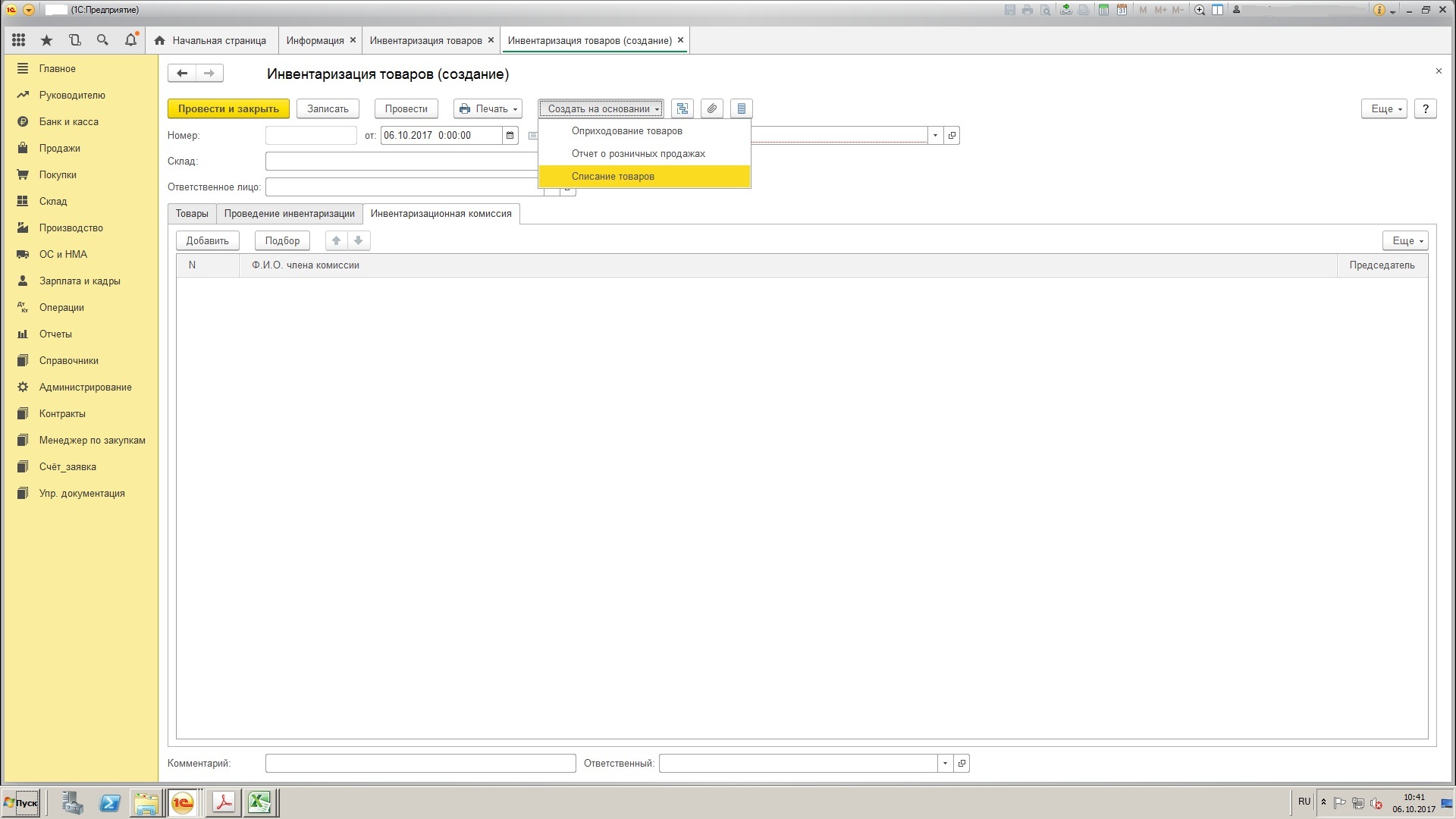
Task: Click the zoom magnifier icon in title bar
Action: click(x=1200, y=10)
